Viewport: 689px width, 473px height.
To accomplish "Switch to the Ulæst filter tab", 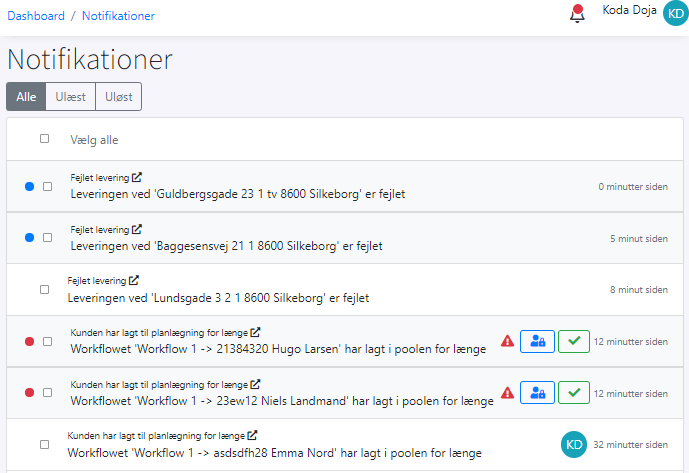I will 70,97.
